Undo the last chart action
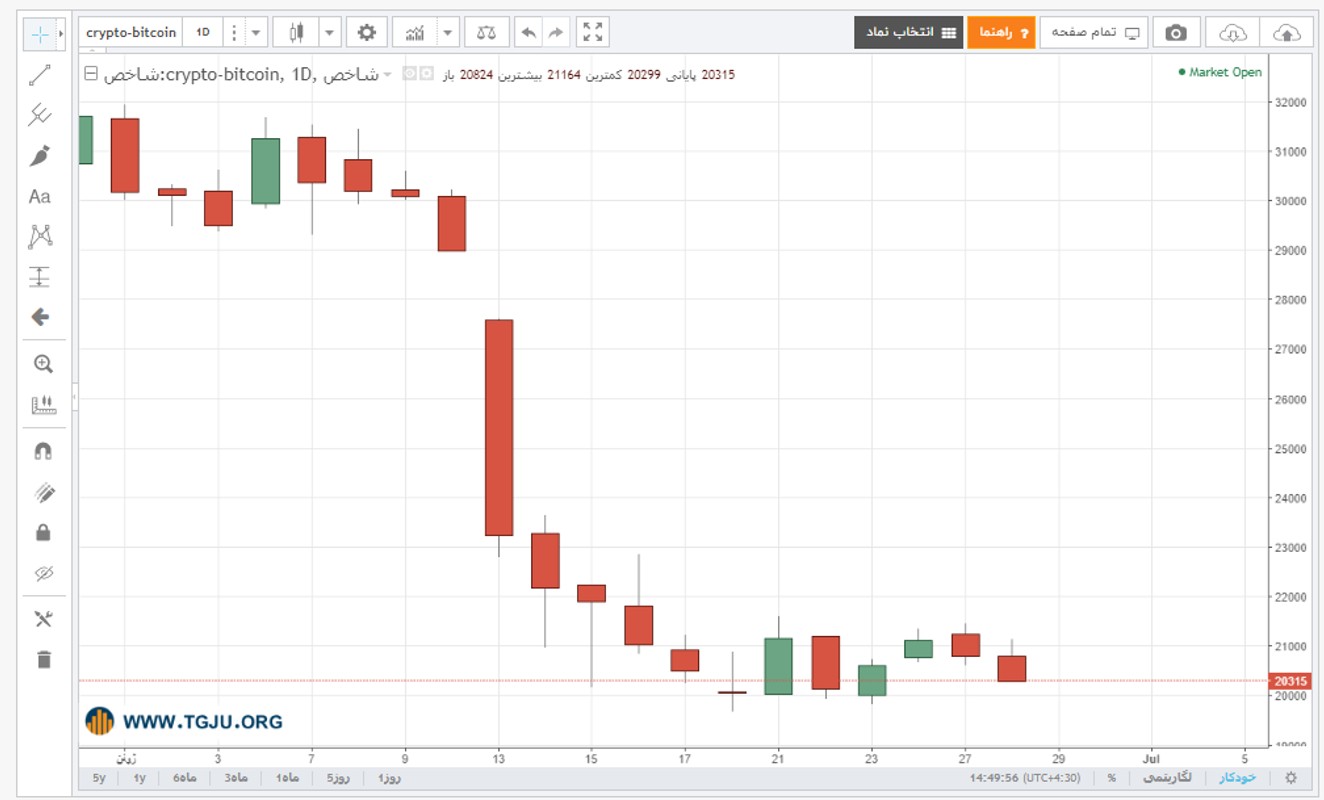Screen dimensions: 1324x800 [x=529, y=33]
